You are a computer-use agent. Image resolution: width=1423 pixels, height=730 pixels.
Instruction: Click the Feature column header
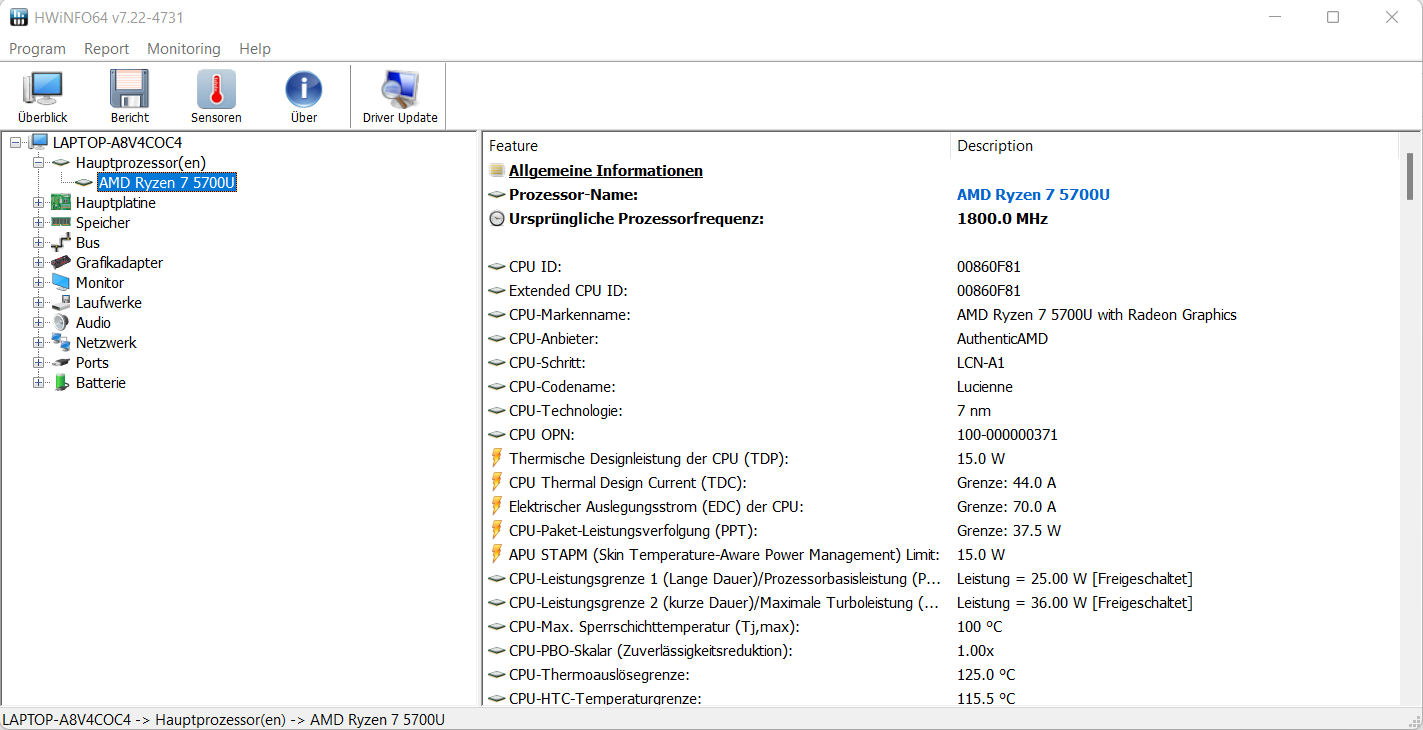(715, 146)
